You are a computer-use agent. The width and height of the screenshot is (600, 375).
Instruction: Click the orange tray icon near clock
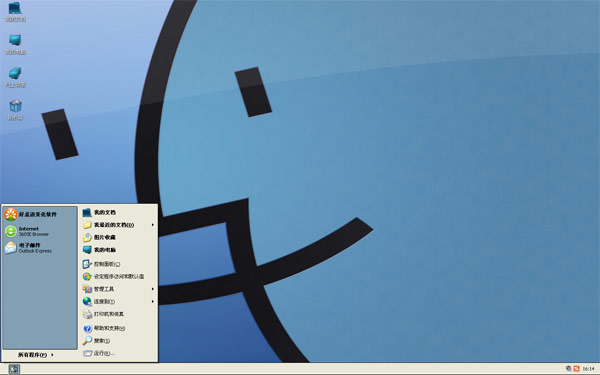[x=576, y=369]
